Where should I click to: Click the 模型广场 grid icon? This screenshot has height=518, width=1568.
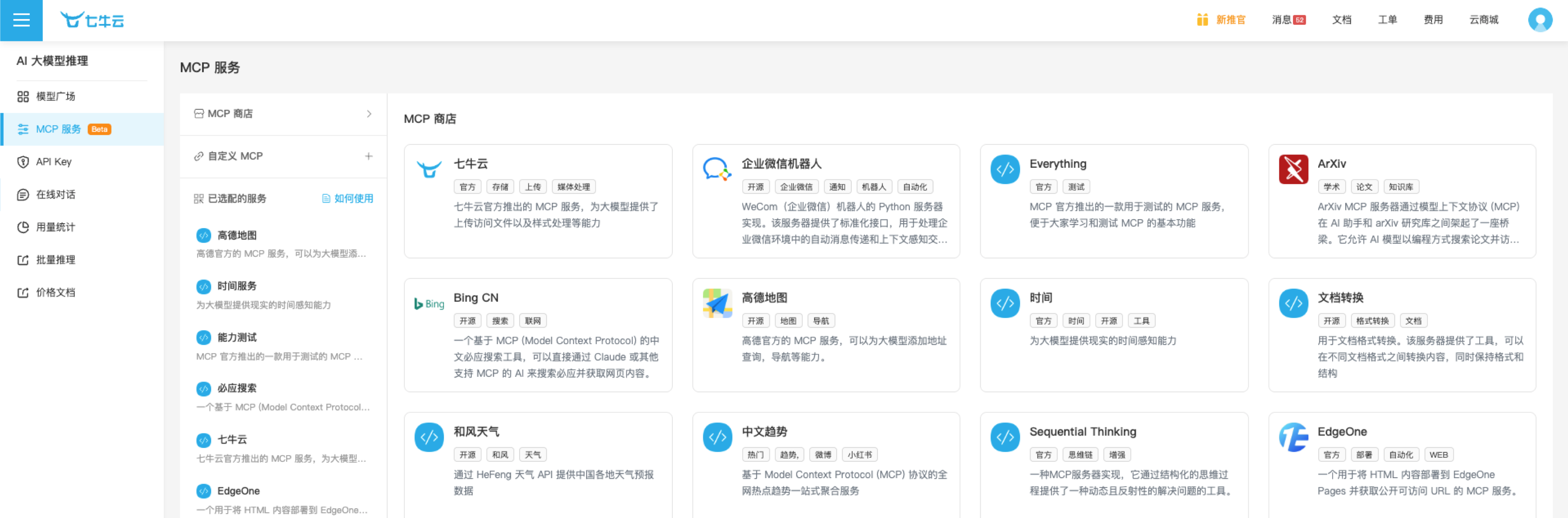coord(23,96)
